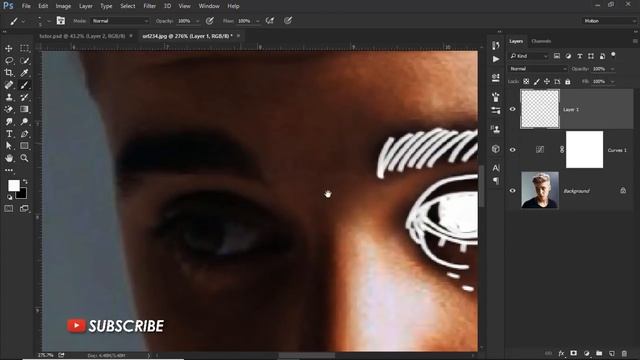Image resolution: width=640 pixels, height=360 pixels.
Task: Select the Quick Selection tool
Action: (x=24, y=60)
